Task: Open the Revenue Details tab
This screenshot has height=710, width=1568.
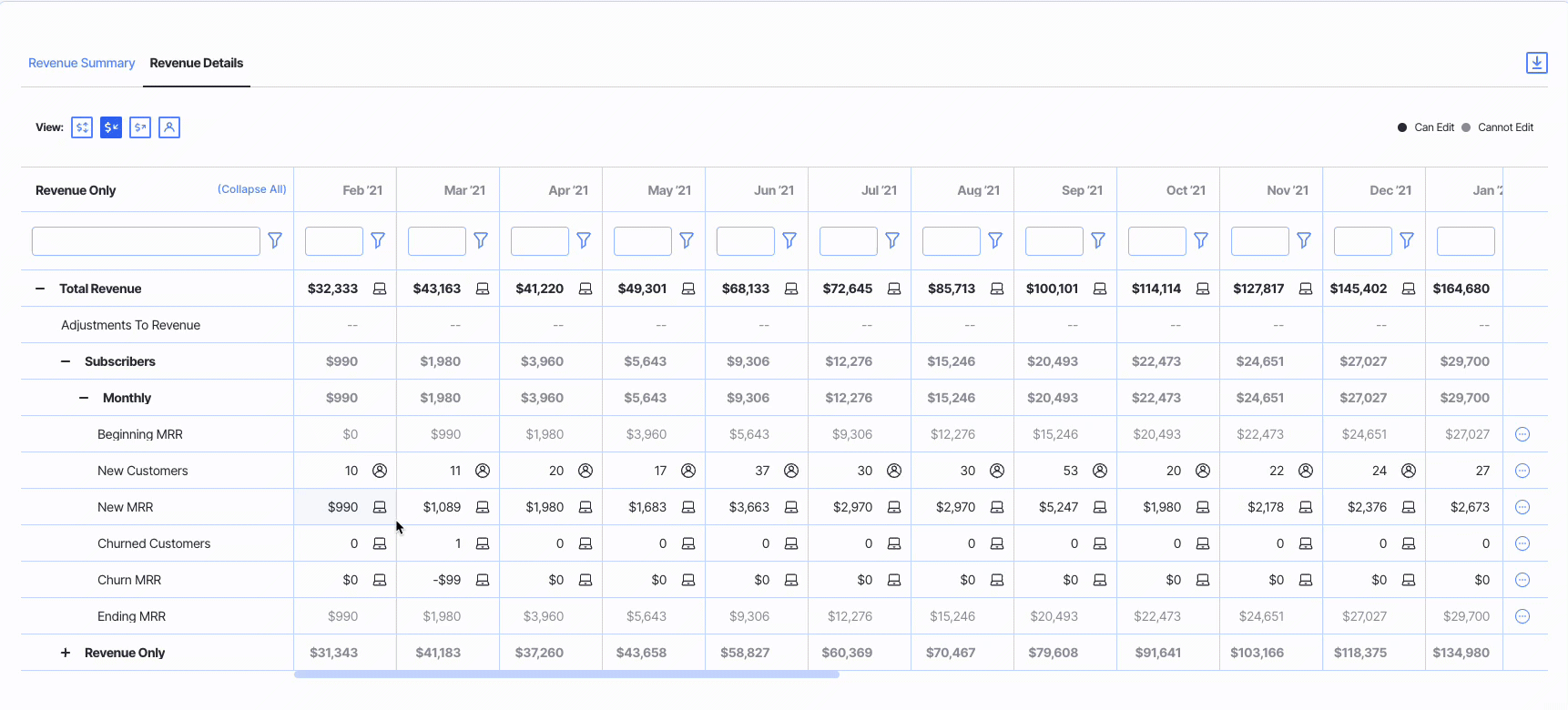Action: pyautogui.click(x=197, y=63)
